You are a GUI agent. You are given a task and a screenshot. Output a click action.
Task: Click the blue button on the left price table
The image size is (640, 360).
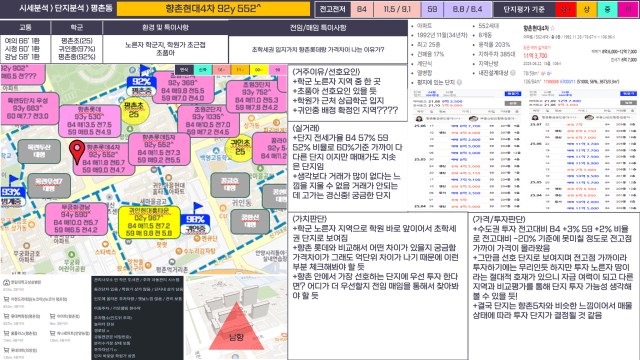513,94
